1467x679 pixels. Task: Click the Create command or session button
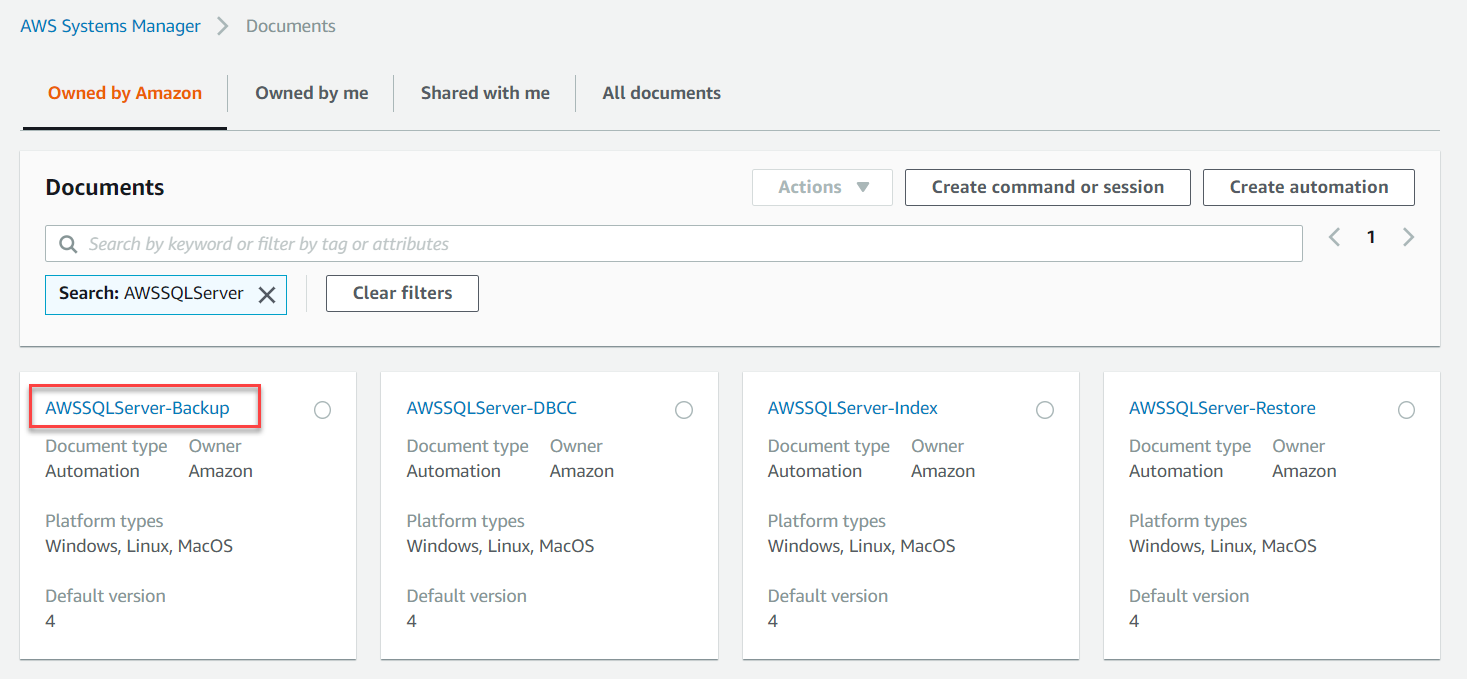(1047, 187)
